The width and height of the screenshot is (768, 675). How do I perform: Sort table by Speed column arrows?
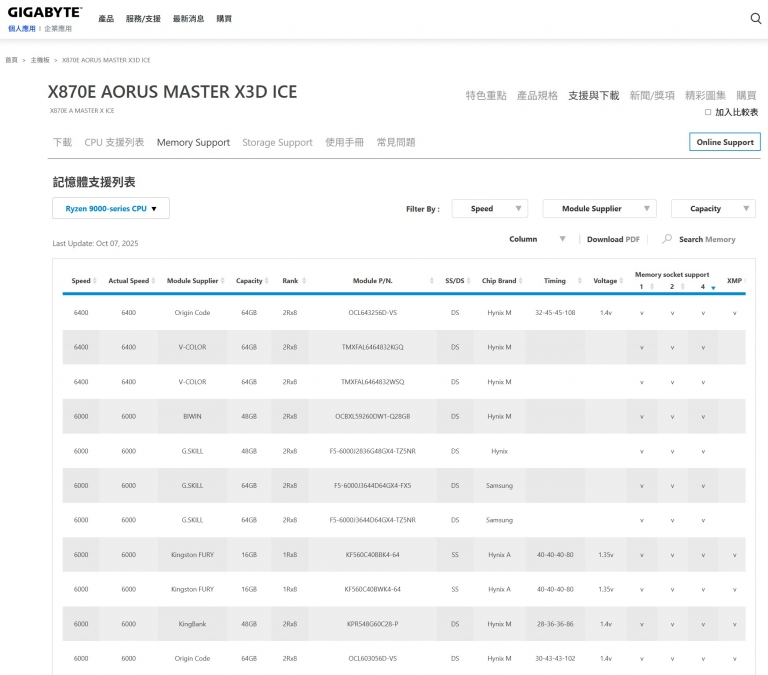click(x=95, y=281)
